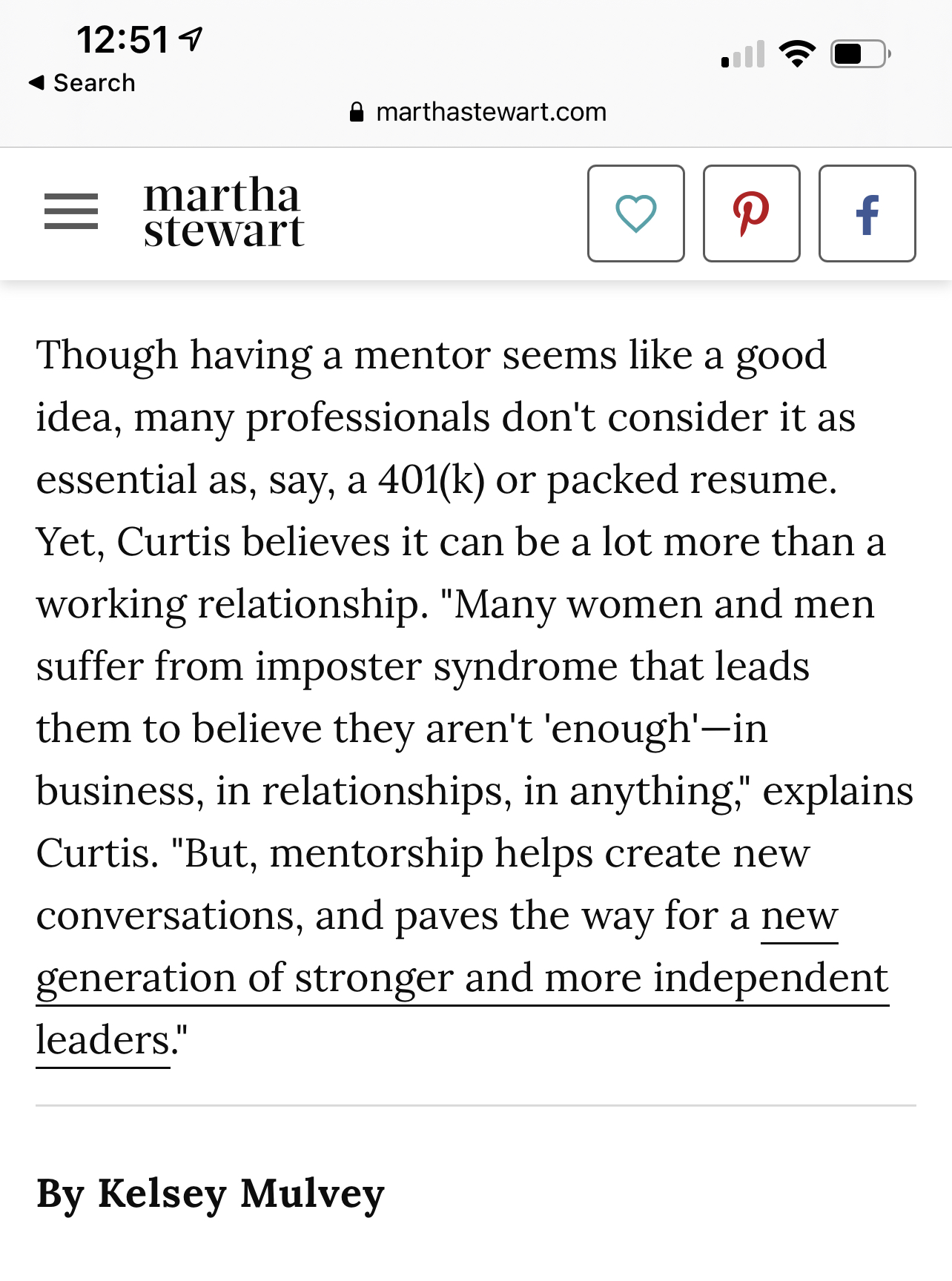952x1281 pixels.
Task: Tap the back arrow to Search
Action: pos(36,82)
